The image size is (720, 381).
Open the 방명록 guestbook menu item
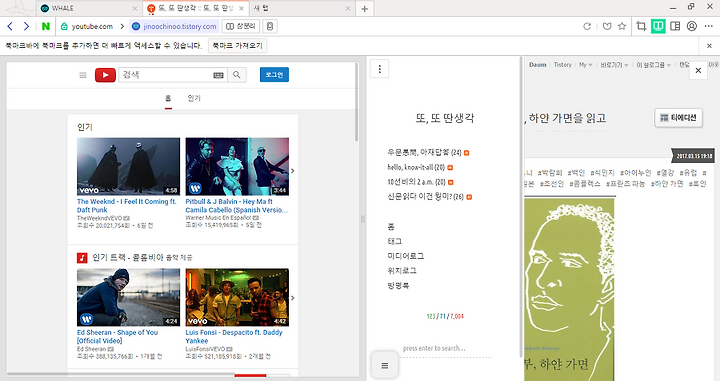pyautogui.click(x=398, y=285)
